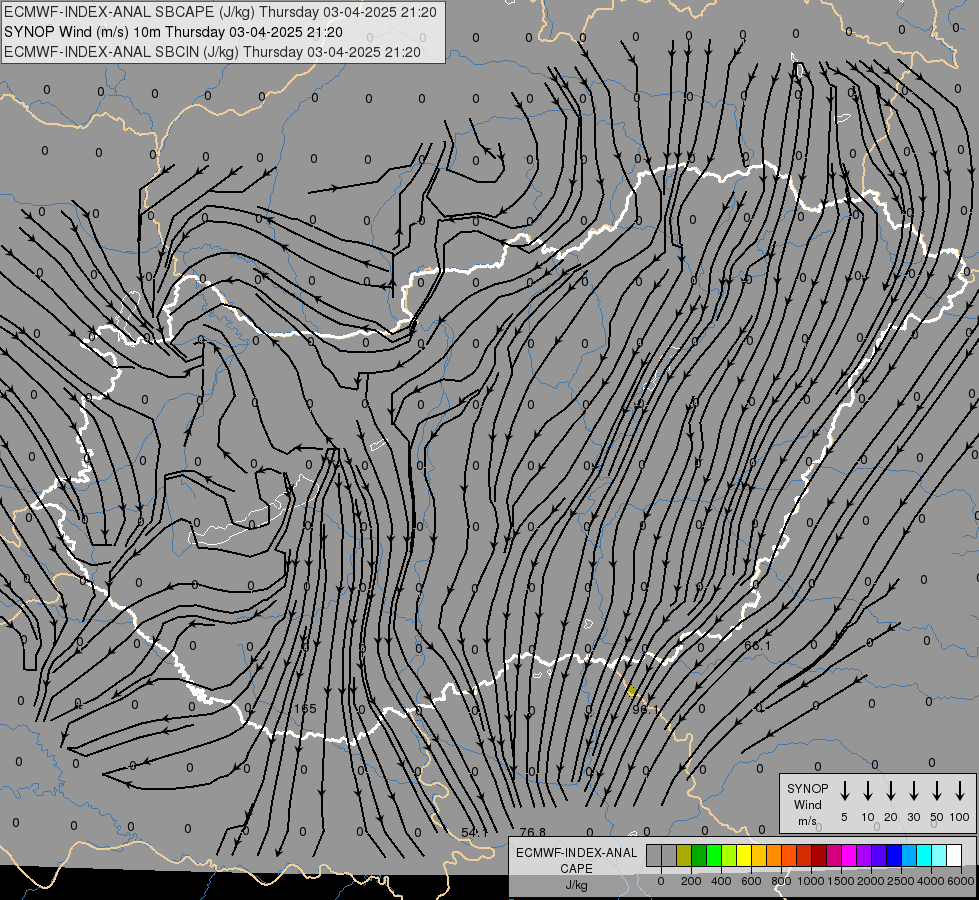Select the white swatch ending at 6000

point(953,855)
